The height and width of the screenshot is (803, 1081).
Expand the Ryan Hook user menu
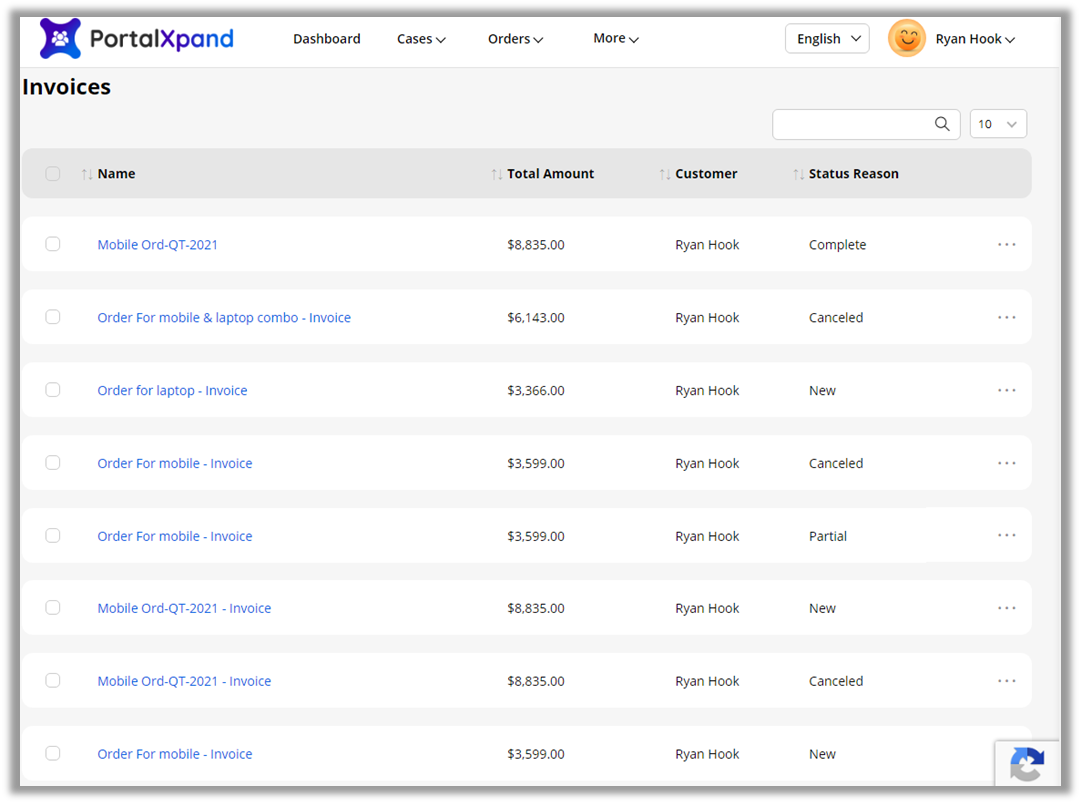[975, 39]
